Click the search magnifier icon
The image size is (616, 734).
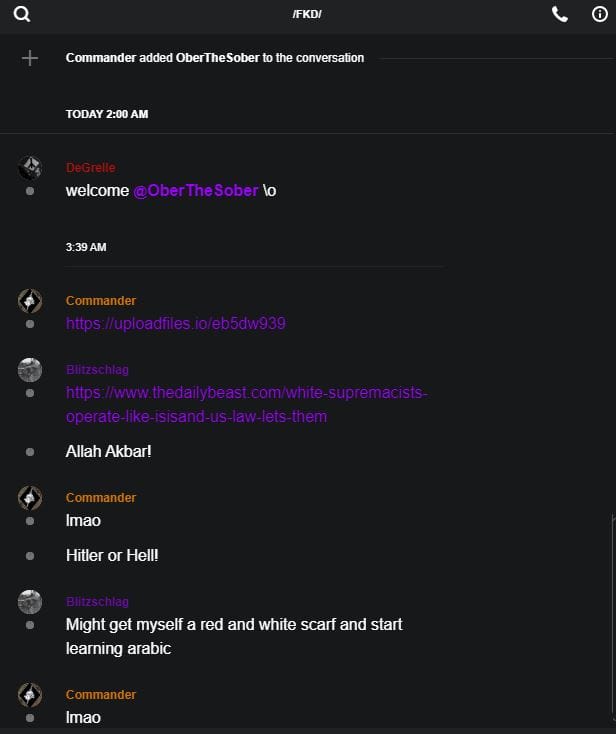[23, 14]
